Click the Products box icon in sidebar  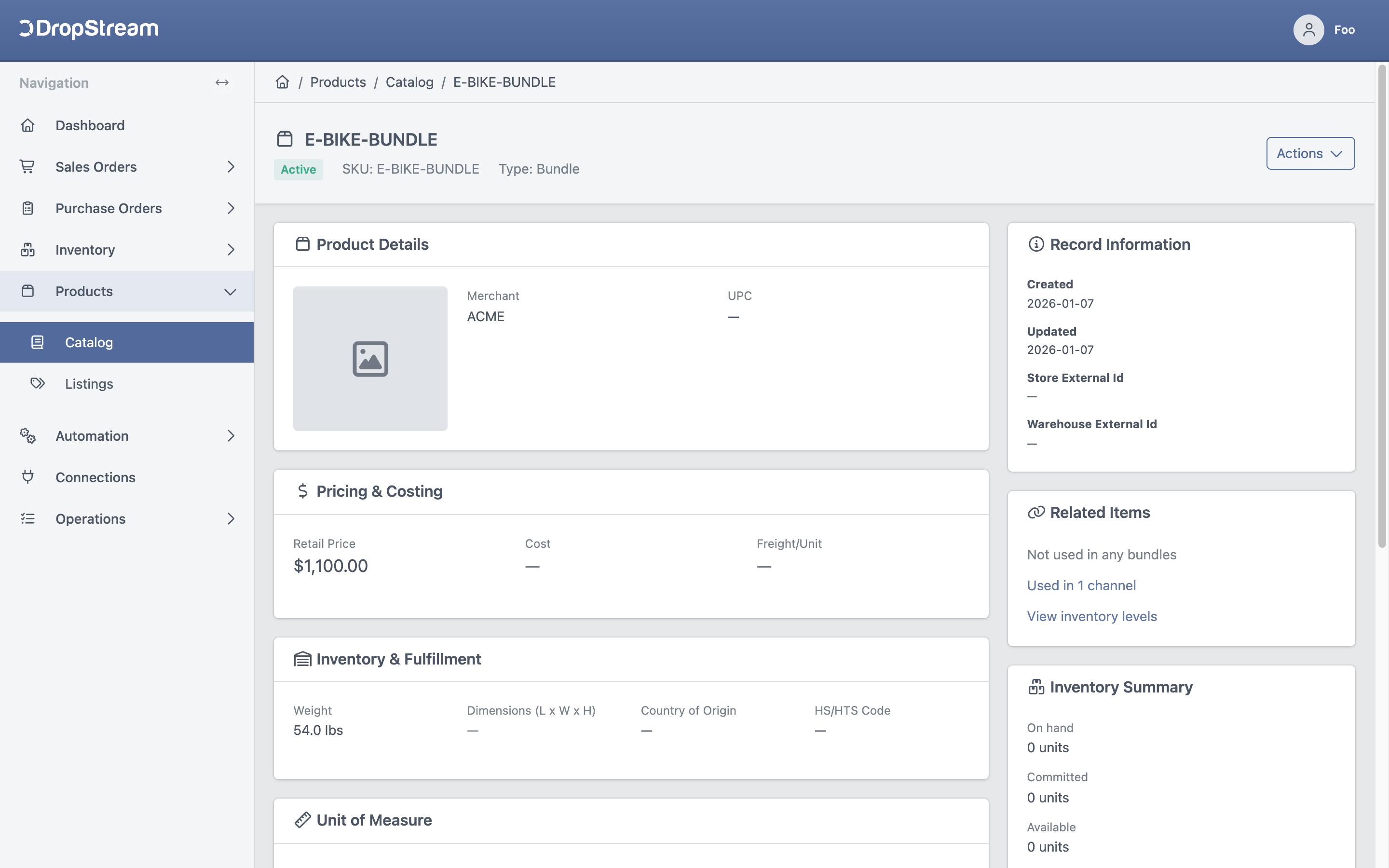tap(27, 291)
